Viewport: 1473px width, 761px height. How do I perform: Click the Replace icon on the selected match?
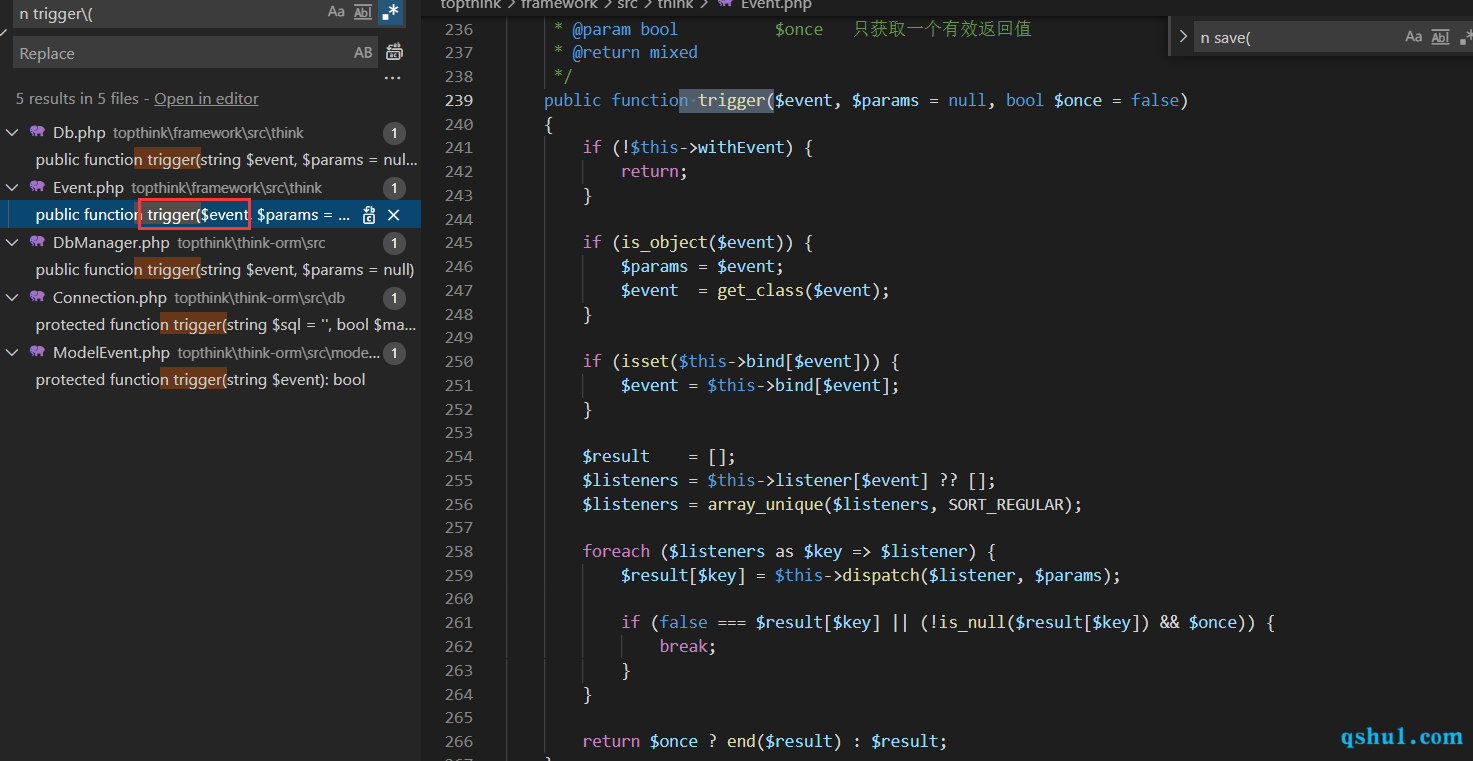click(x=369, y=215)
